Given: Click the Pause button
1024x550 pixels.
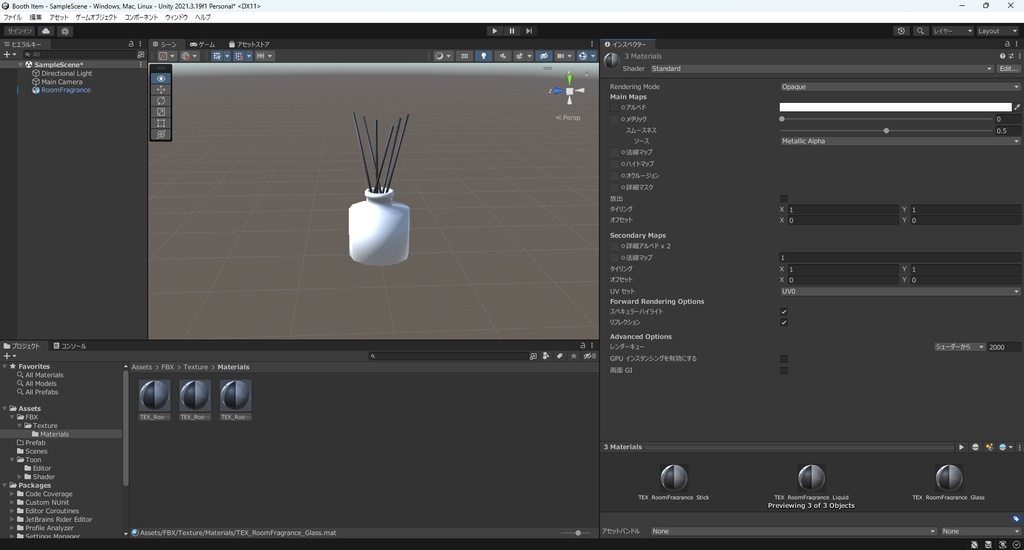Looking at the screenshot, I should point(512,31).
